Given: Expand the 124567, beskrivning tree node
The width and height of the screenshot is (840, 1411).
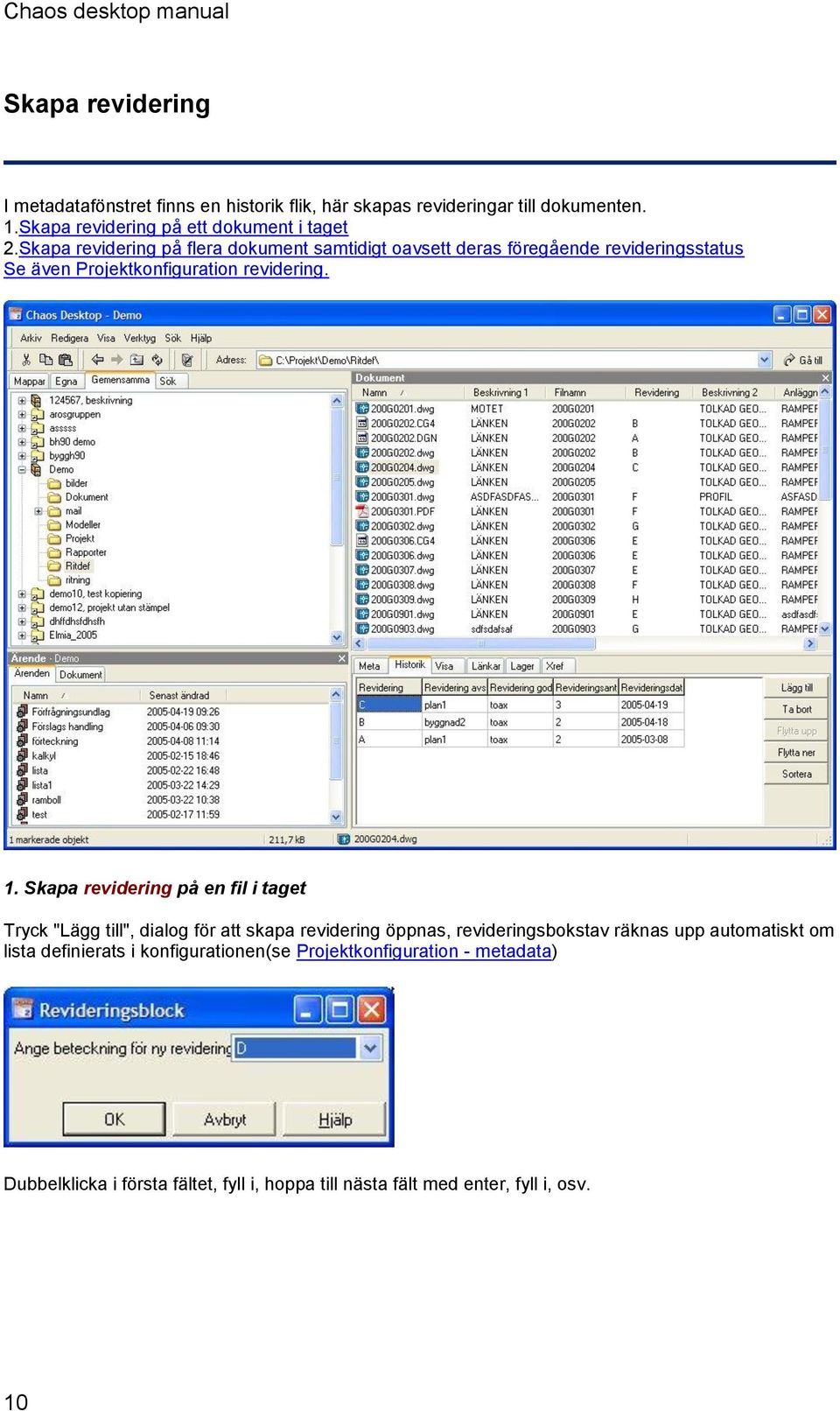Looking at the screenshot, I should coord(22,401).
